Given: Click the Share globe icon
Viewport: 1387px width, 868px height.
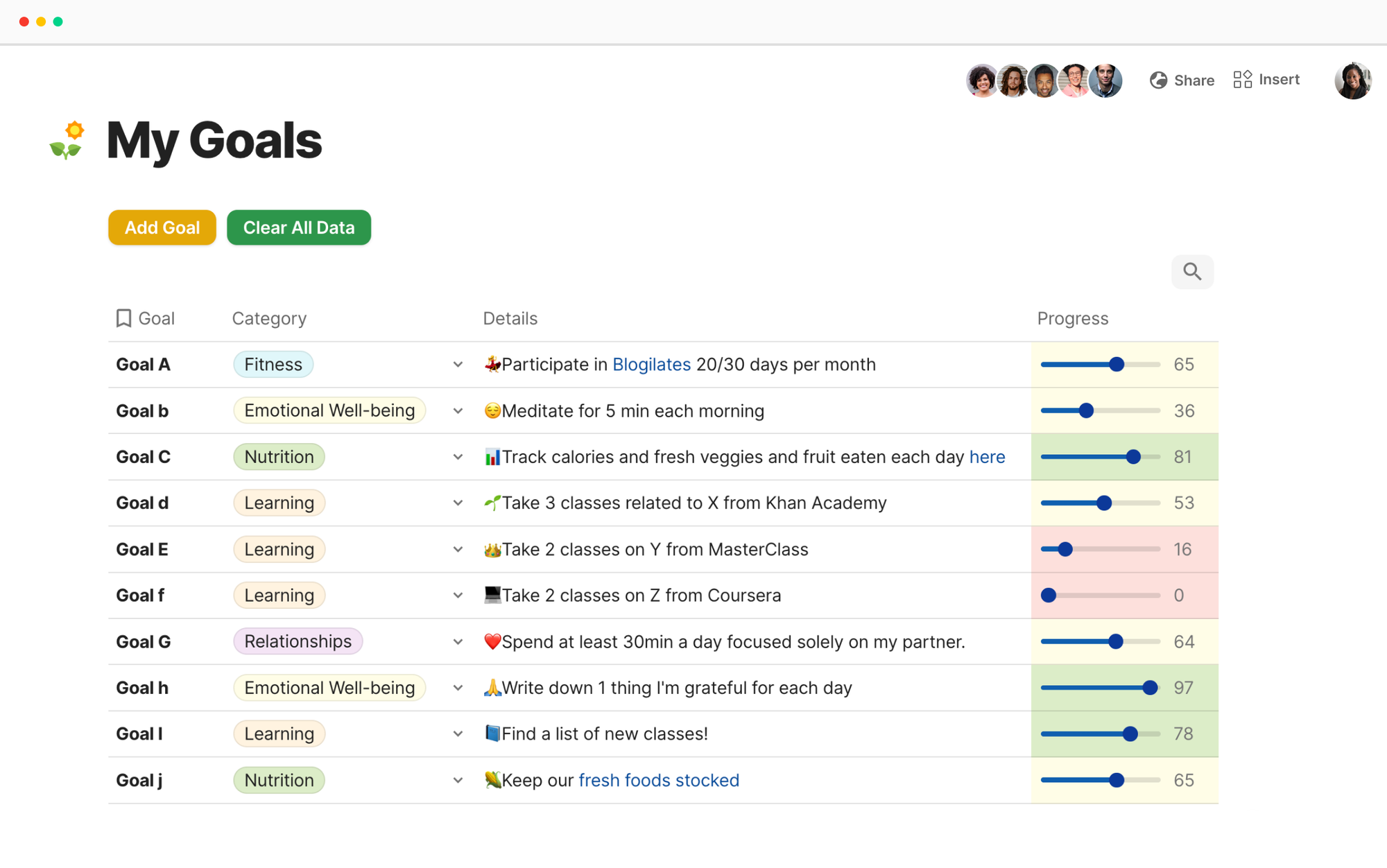Looking at the screenshot, I should point(1158,80).
